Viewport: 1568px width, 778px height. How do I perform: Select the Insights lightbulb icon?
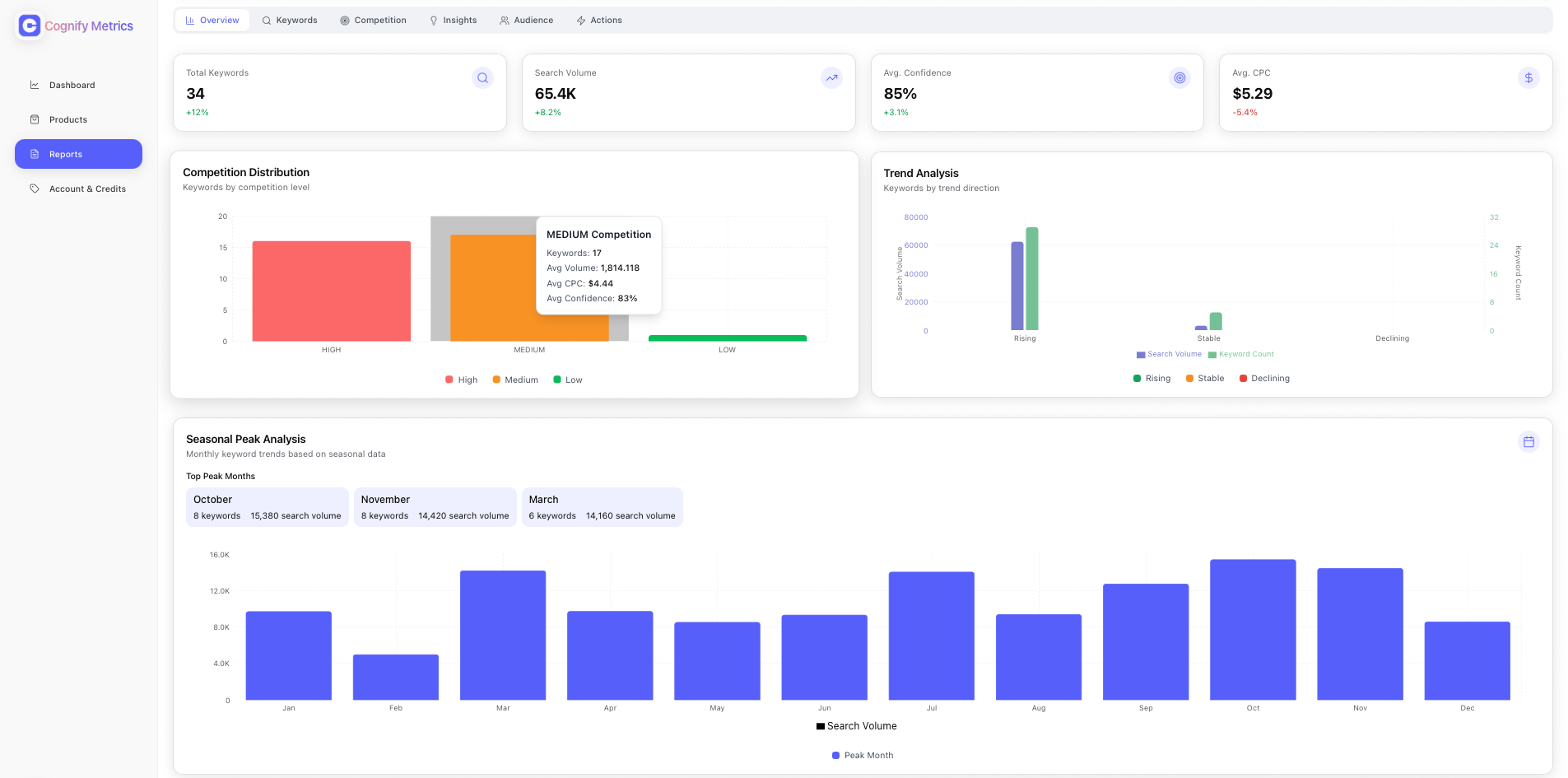click(x=433, y=20)
